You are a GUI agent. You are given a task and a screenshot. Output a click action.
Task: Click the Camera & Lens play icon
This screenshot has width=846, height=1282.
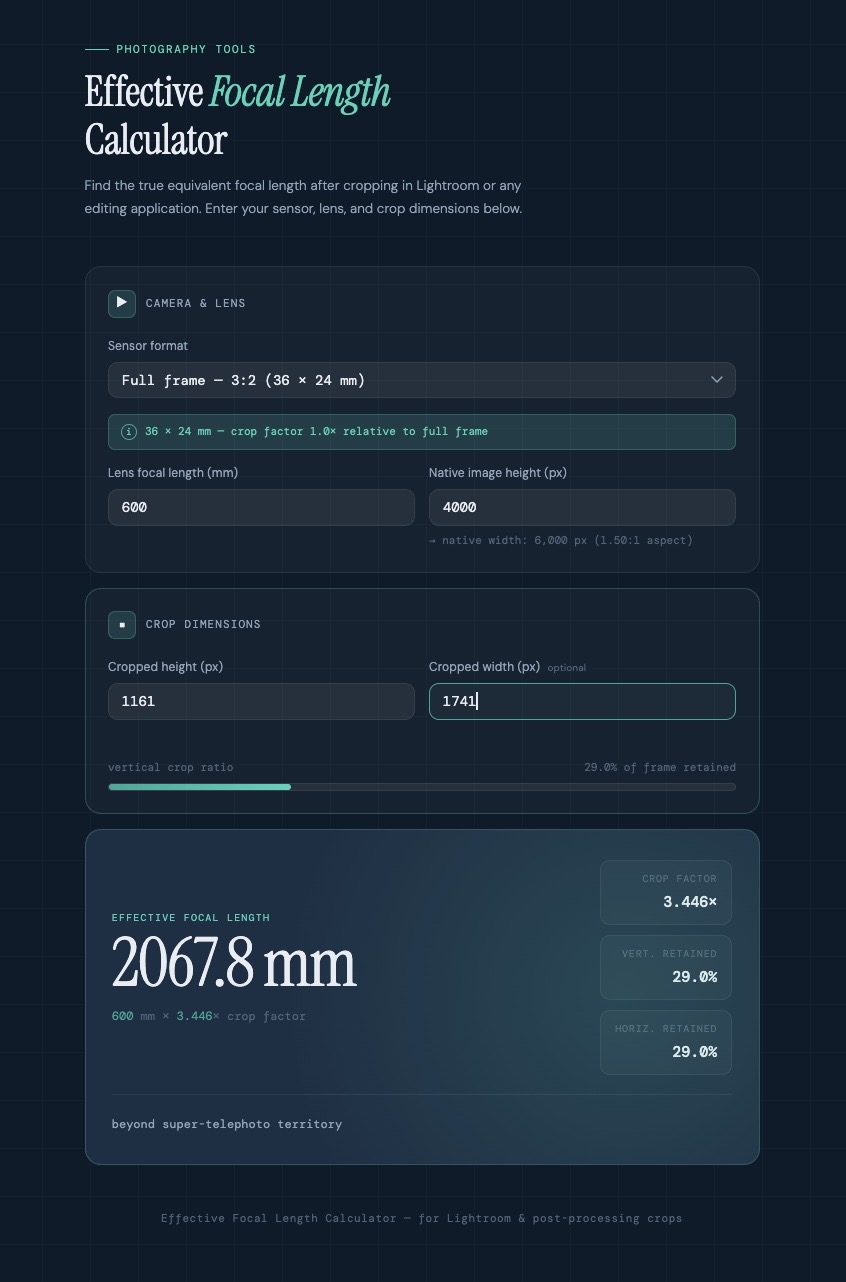[x=121, y=303]
